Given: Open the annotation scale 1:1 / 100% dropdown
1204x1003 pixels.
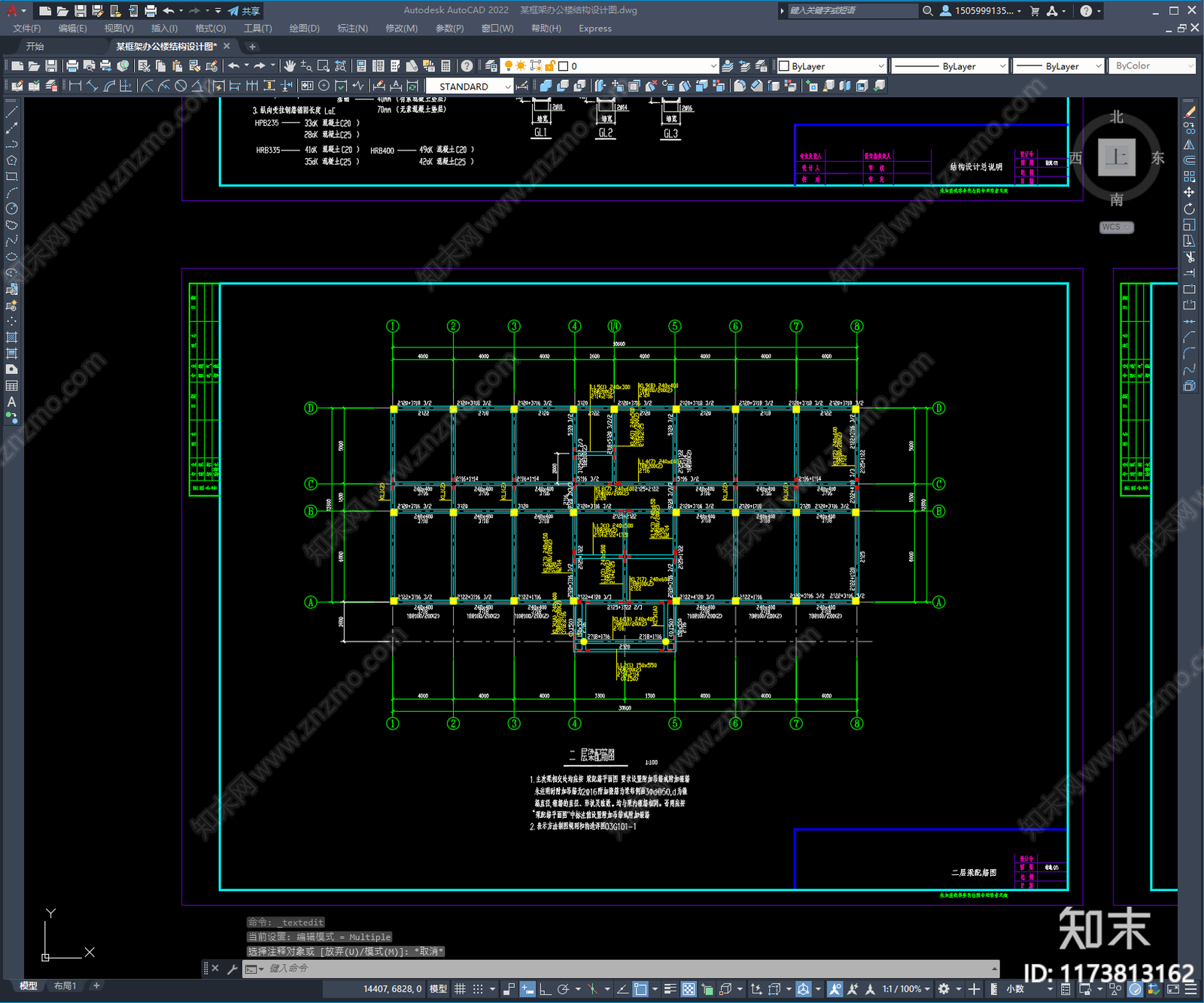Looking at the screenshot, I should [906, 989].
